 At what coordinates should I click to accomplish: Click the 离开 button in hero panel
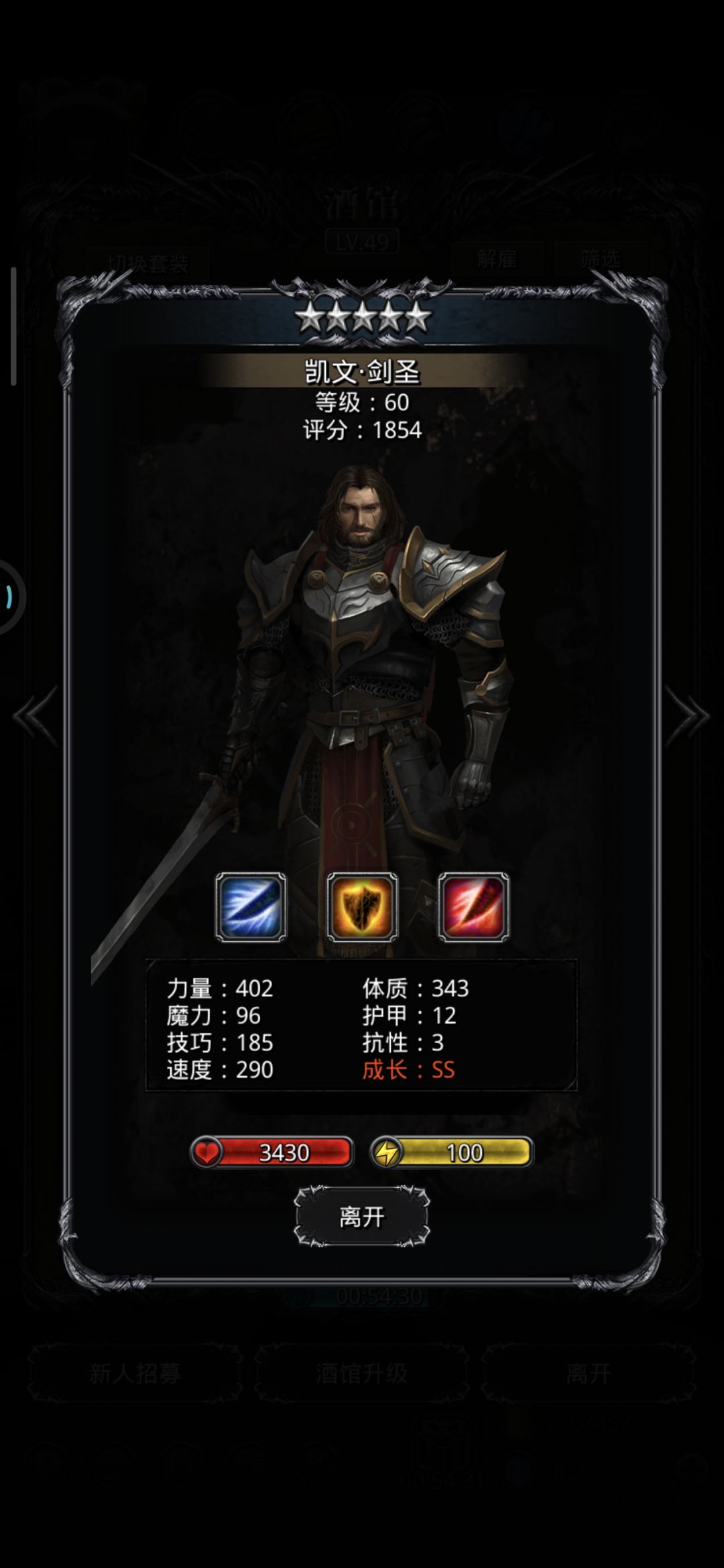point(362,1217)
